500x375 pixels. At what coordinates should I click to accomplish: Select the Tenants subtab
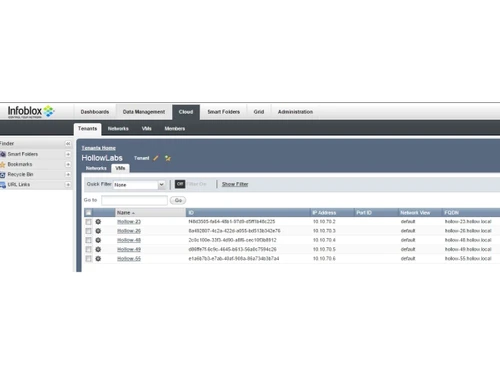pyautogui.click(x=87, y=129)
